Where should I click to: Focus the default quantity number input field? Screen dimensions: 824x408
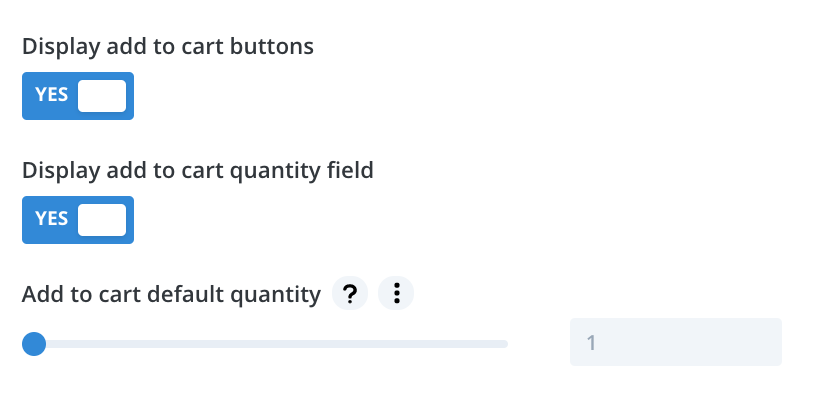(676, 342)
